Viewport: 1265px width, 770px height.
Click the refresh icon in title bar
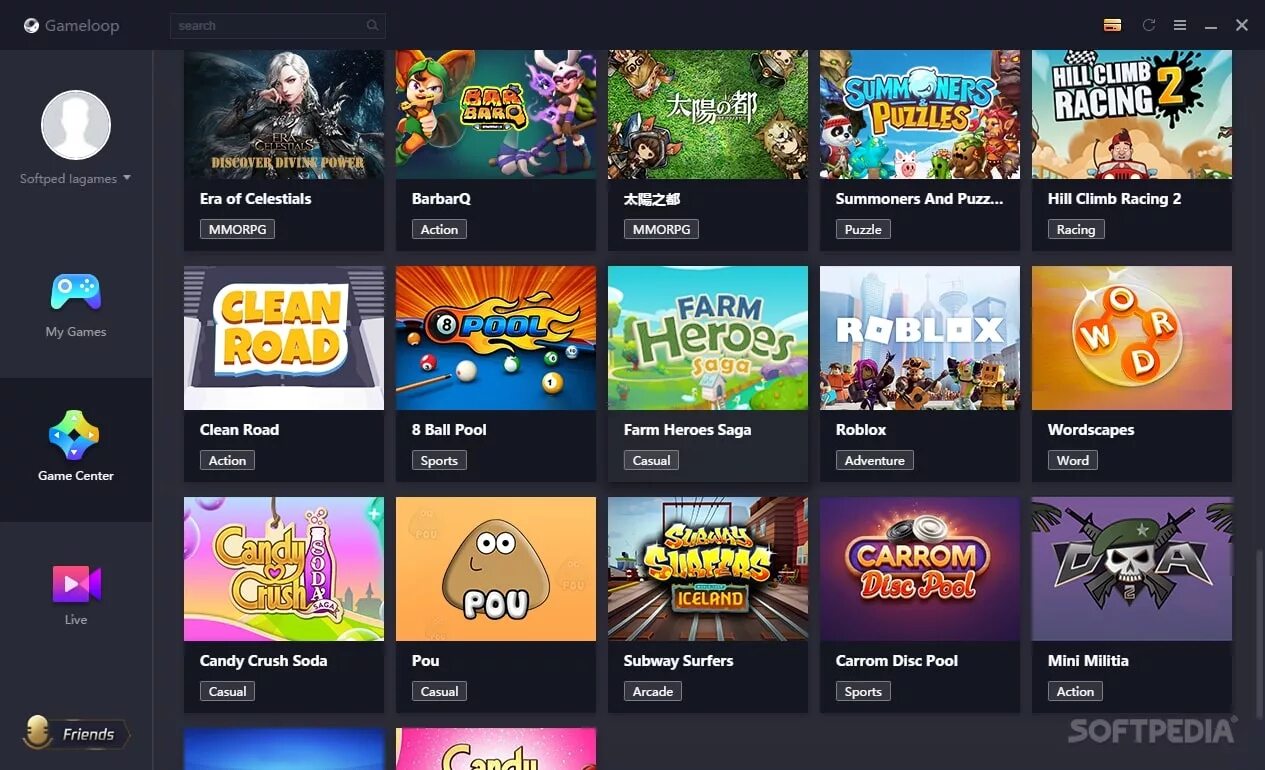(1149, 25)
